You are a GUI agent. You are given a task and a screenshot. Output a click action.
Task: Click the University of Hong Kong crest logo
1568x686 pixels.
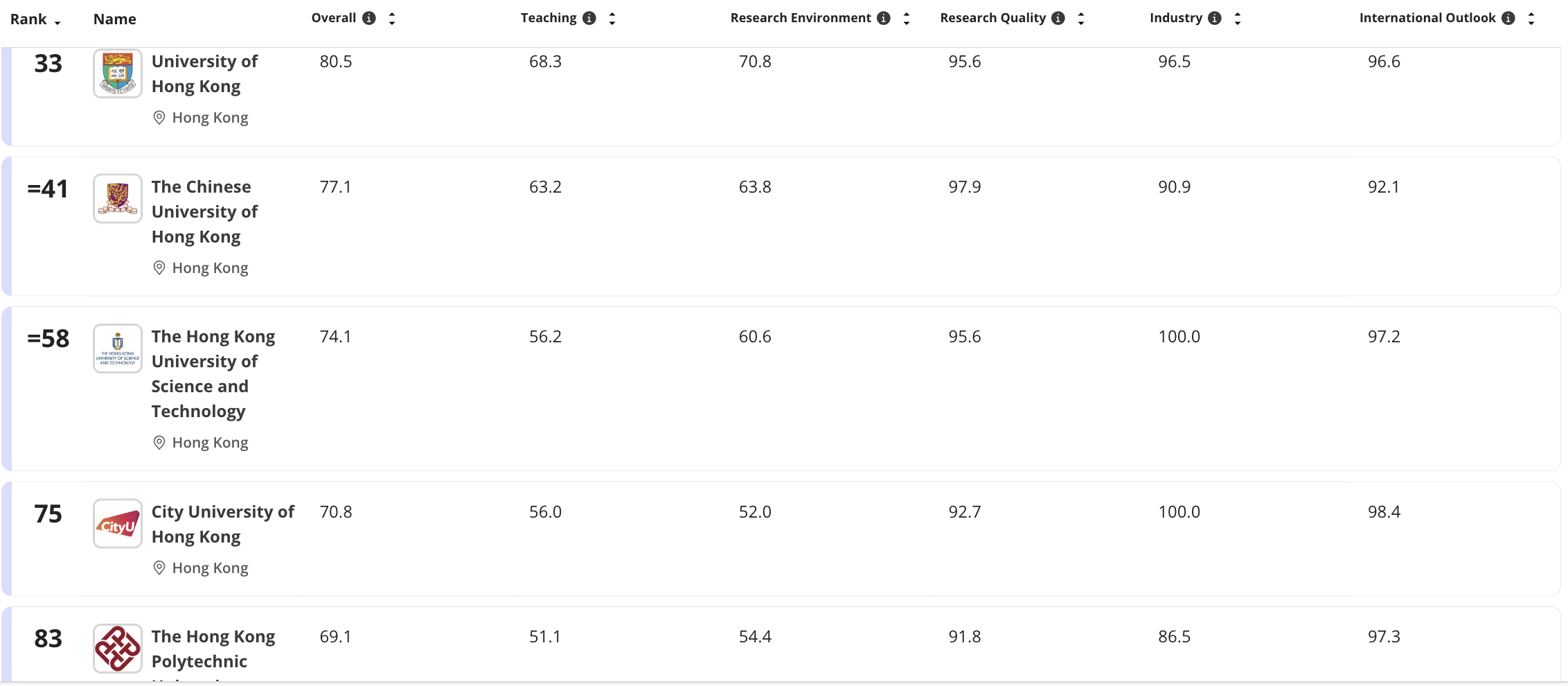(x=118, y=73)
